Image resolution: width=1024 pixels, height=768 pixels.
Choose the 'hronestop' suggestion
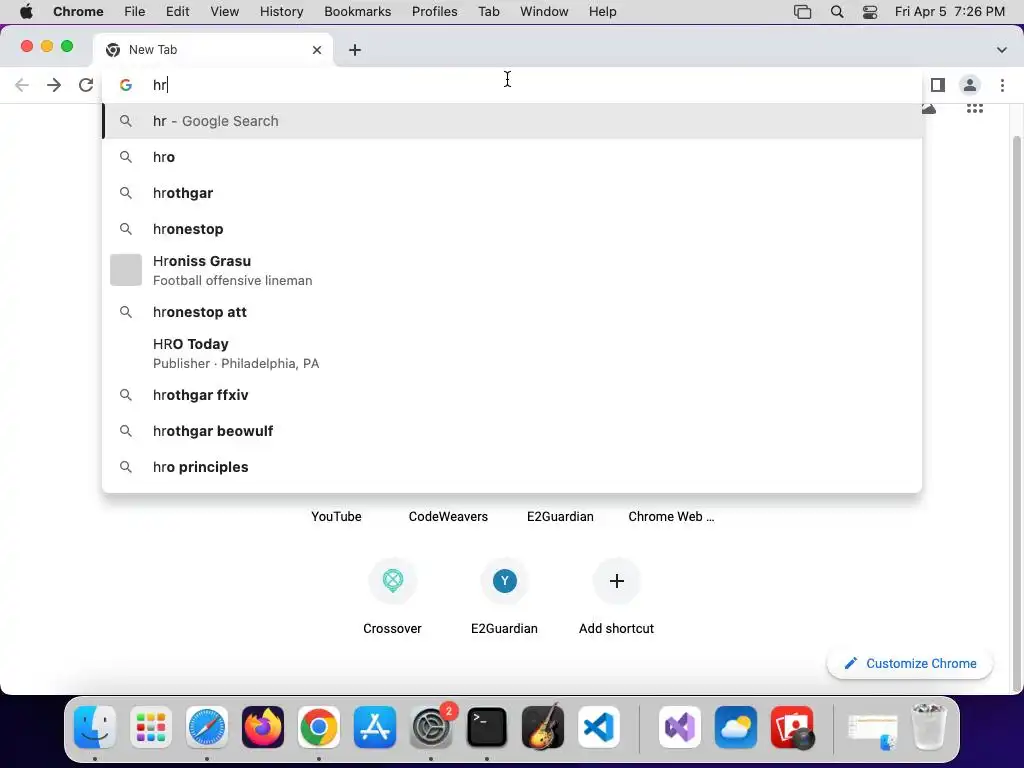[512, 229]
